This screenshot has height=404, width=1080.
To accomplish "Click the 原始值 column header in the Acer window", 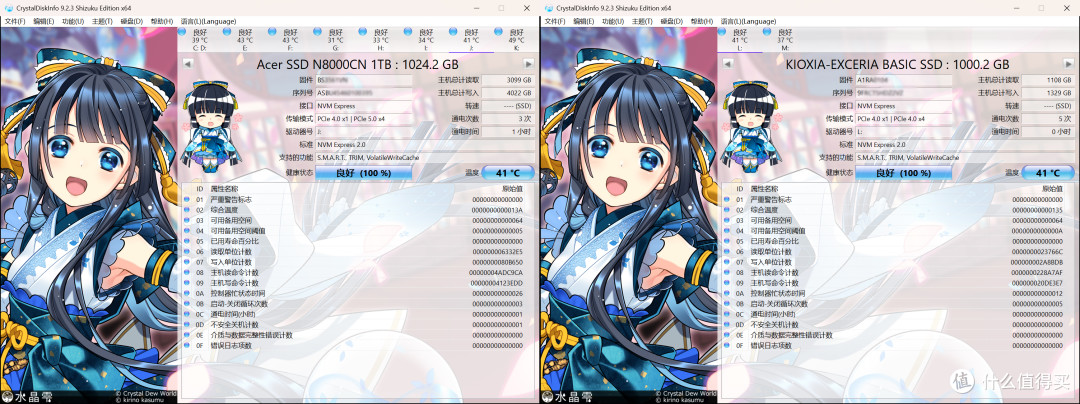I will pyautogui.click(x=512, y=189).
